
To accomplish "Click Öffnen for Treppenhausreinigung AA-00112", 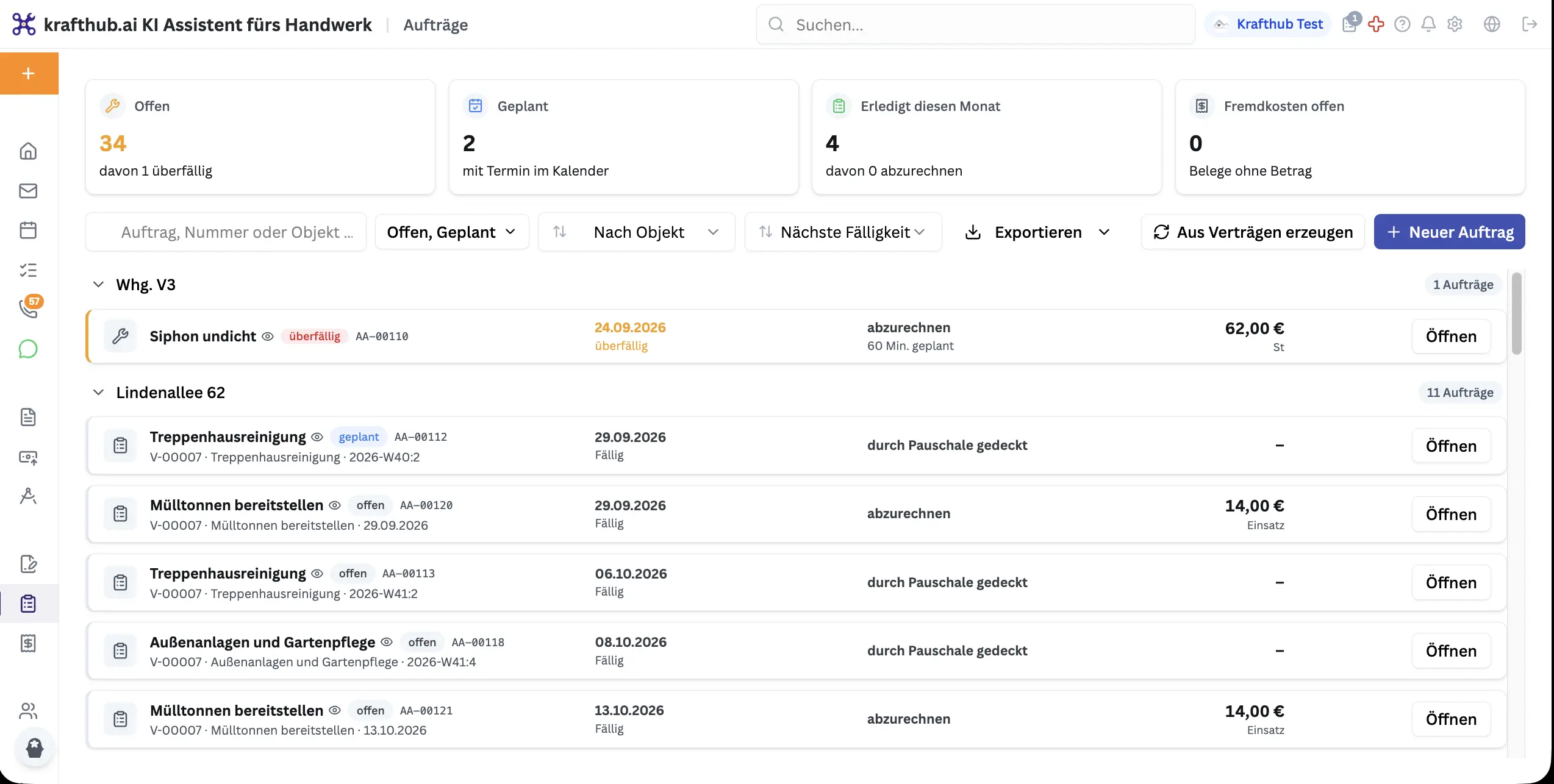I will pyautogui.click(x=1451, y=446).
